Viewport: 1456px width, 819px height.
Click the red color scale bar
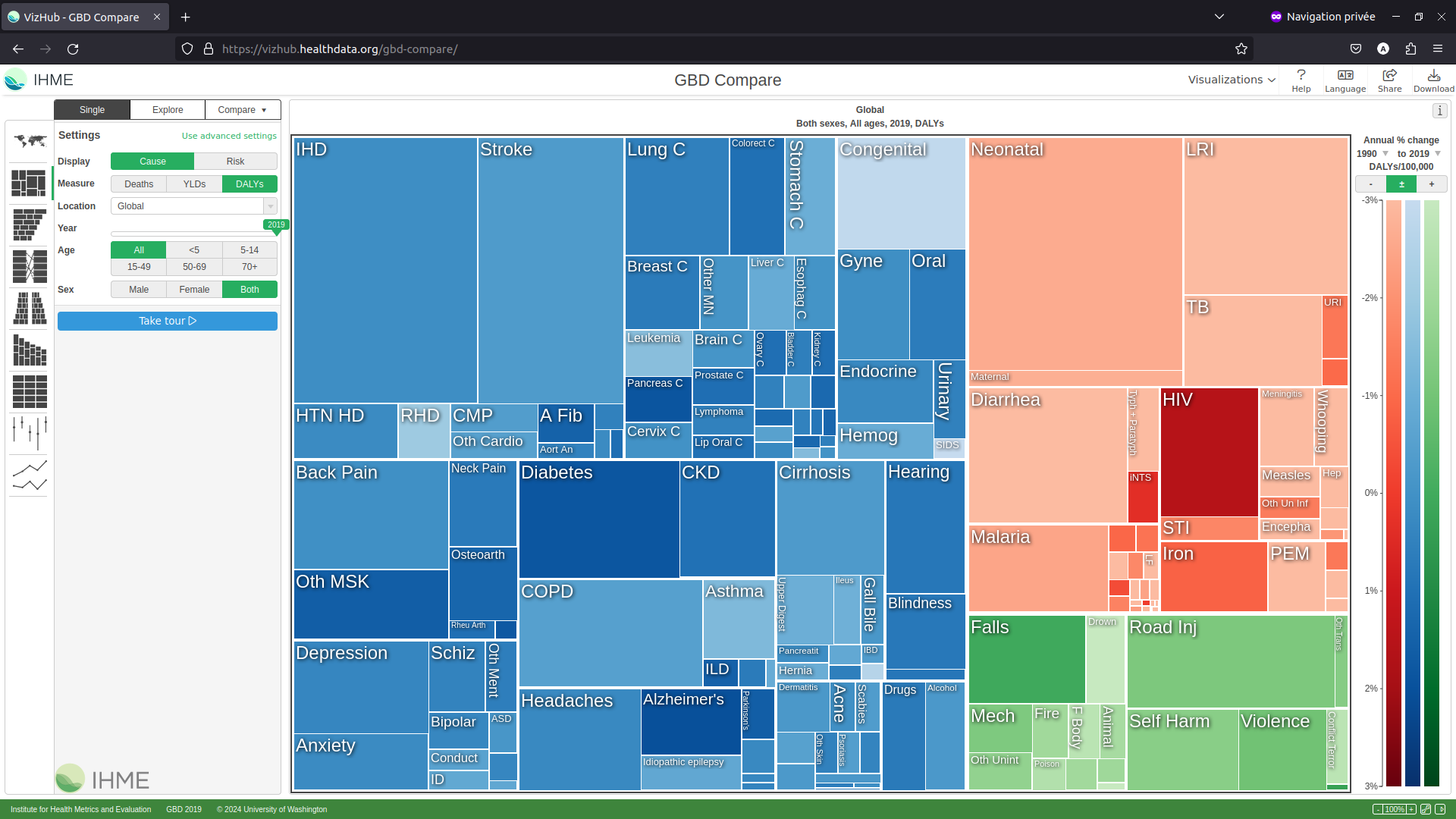tap(1394, 493)
